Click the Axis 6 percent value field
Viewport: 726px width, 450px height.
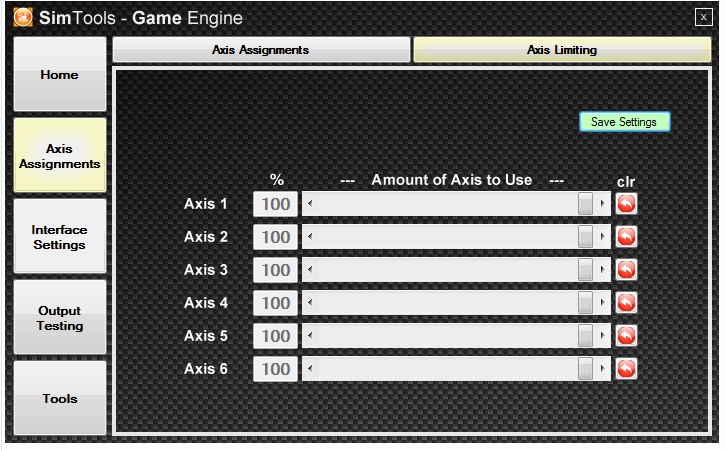275,369
